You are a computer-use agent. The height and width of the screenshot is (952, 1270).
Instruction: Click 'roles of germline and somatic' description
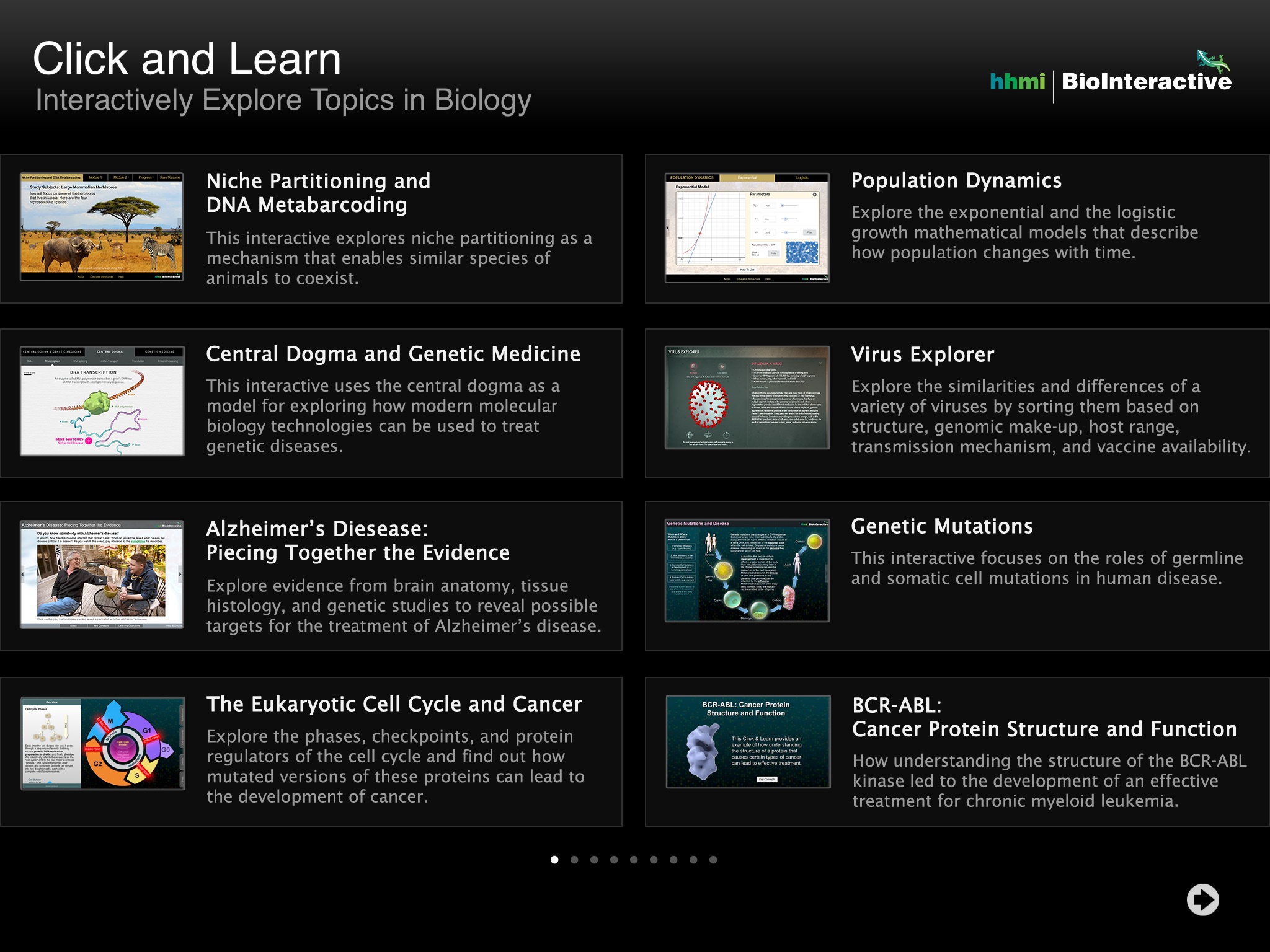tap(1047, 568)
